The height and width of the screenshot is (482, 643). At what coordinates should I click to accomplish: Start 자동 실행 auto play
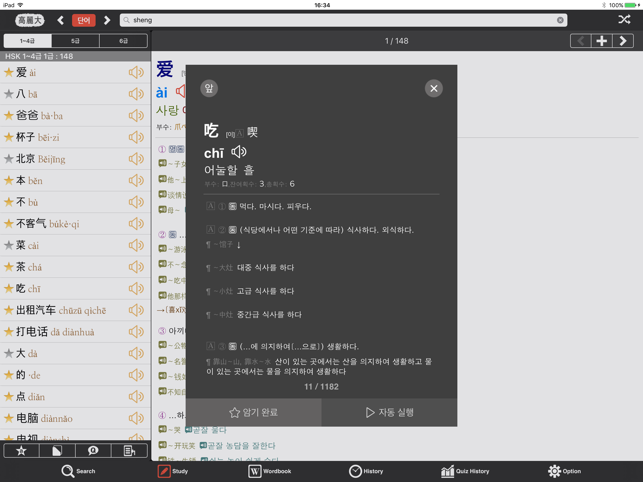pos(389,412)
